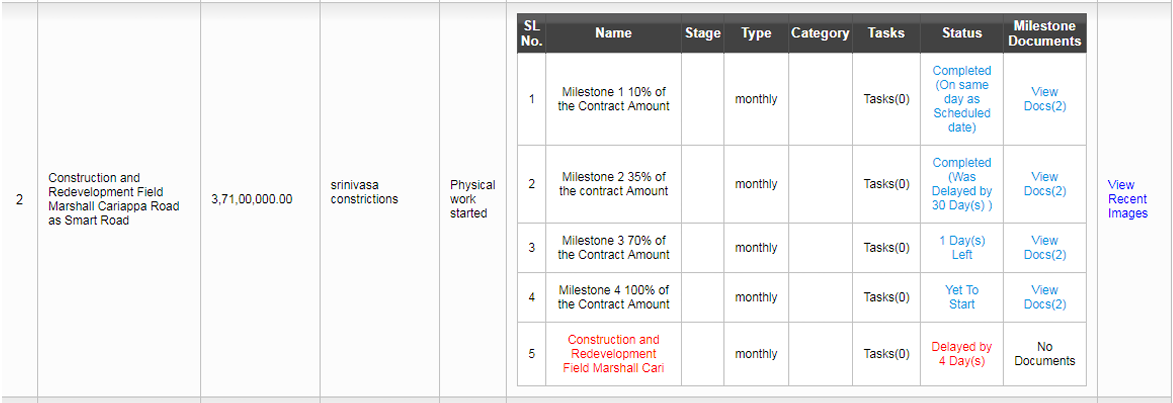Open View Docs(2) for Milestone 3
The image size is (1173, 403).
[x=1044, y=248]
